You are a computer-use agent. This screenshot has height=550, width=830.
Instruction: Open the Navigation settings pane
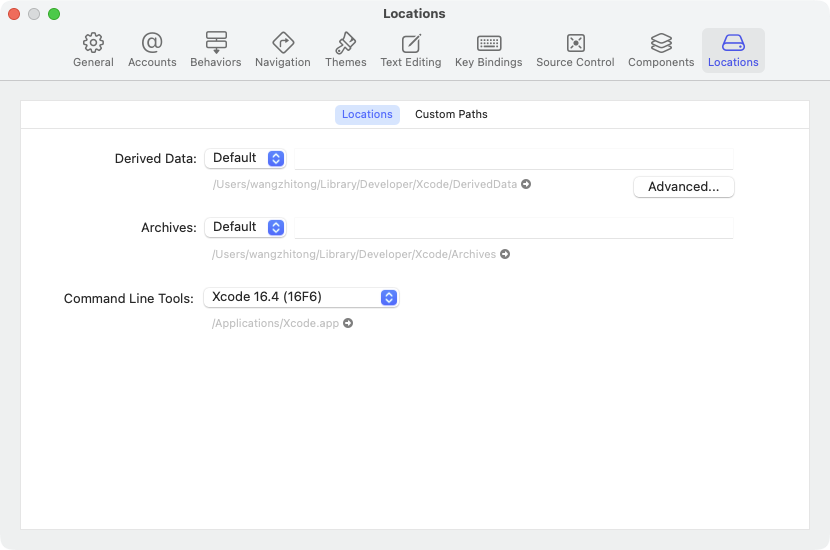point(283,50)
